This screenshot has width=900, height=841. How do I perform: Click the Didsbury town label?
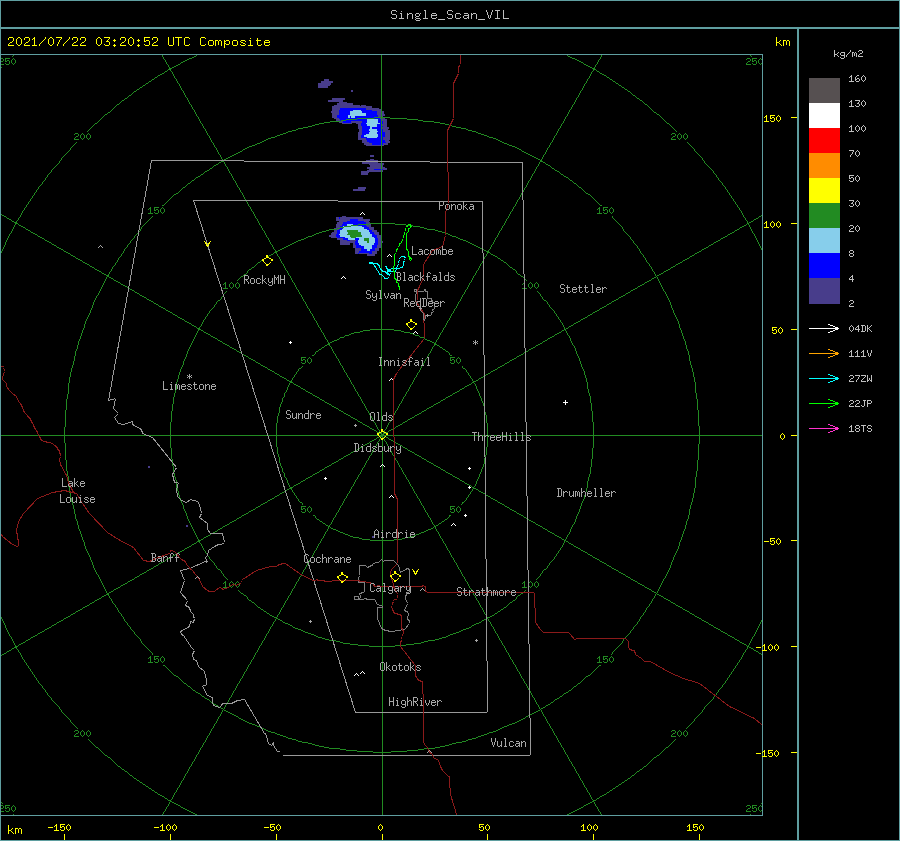(377, 448)
